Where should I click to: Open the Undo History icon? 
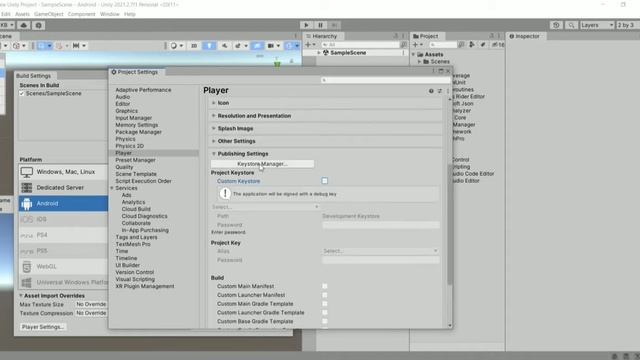[x=556, y=25]
